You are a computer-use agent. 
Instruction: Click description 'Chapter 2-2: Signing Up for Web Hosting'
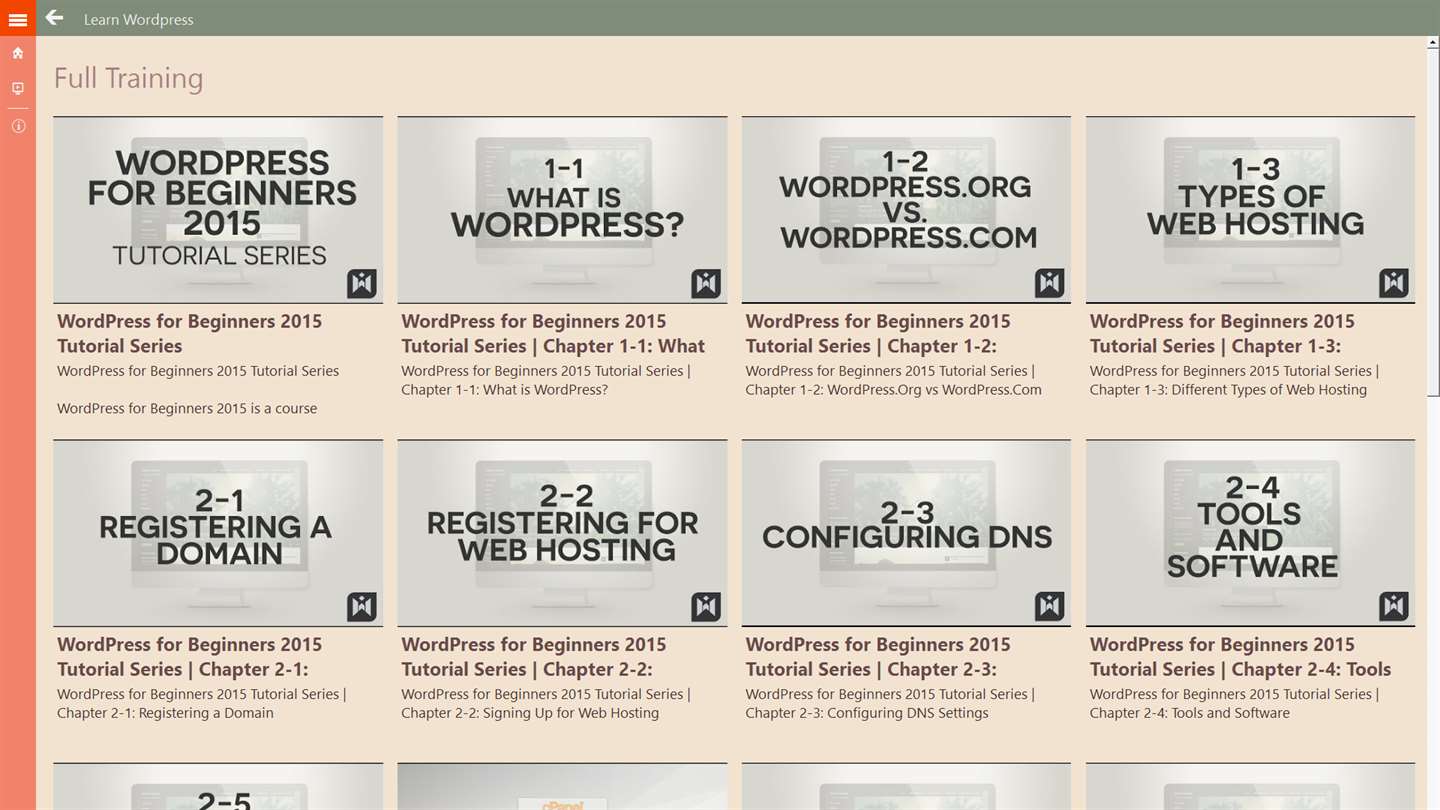point(530,713)
